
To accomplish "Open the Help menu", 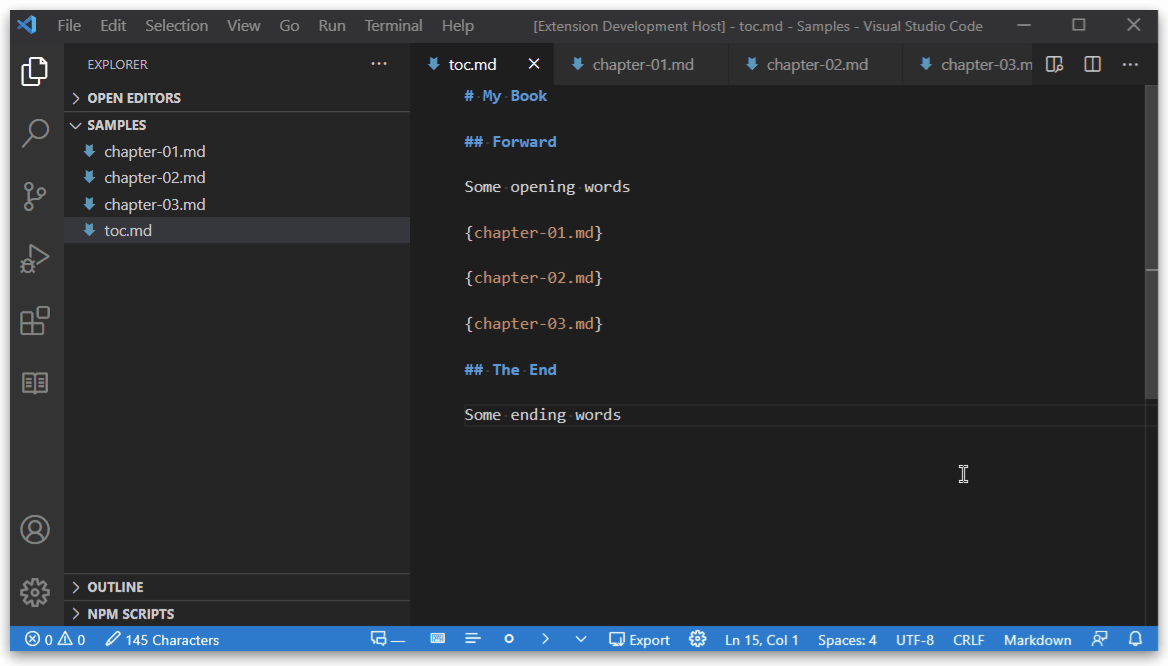I will [x=457, y=25].
